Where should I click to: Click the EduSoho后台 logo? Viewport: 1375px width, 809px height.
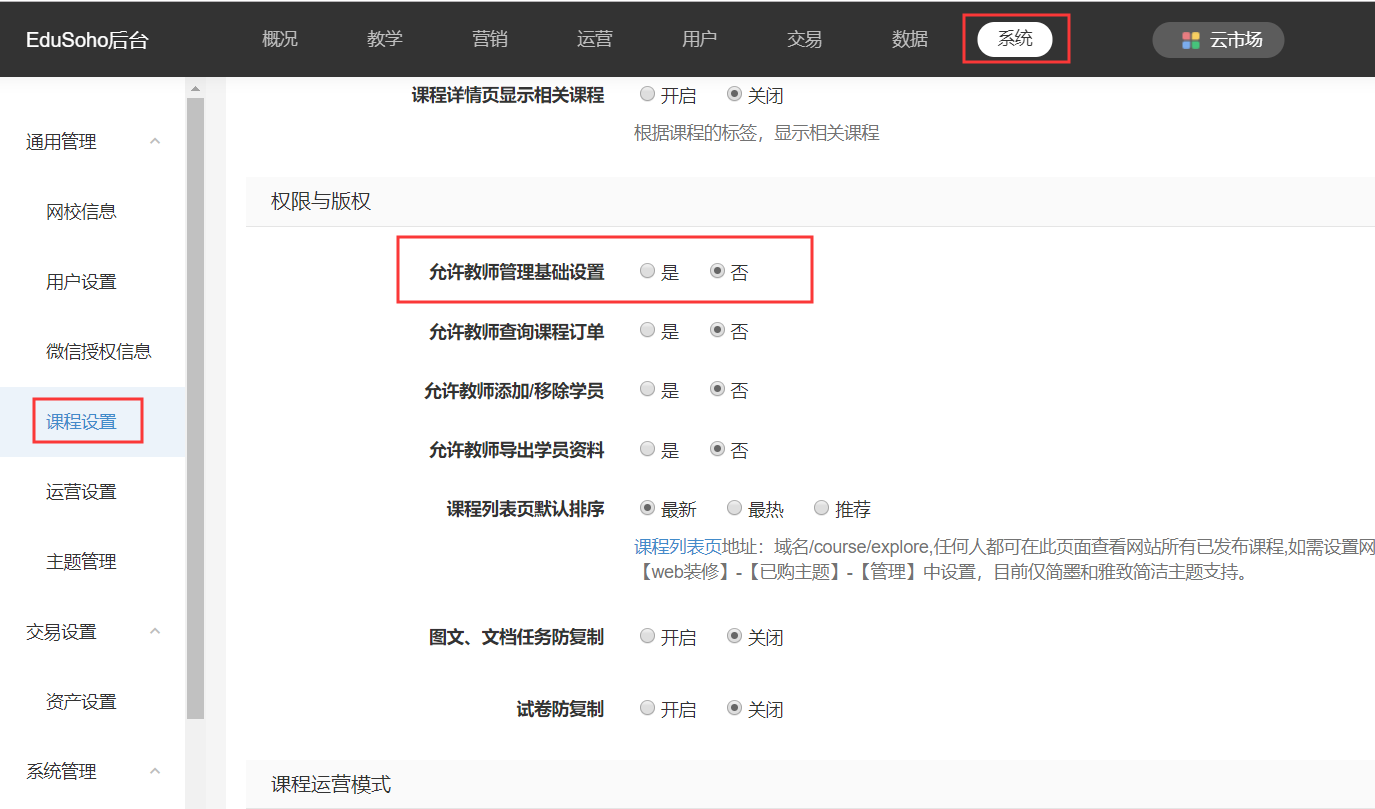87,40
